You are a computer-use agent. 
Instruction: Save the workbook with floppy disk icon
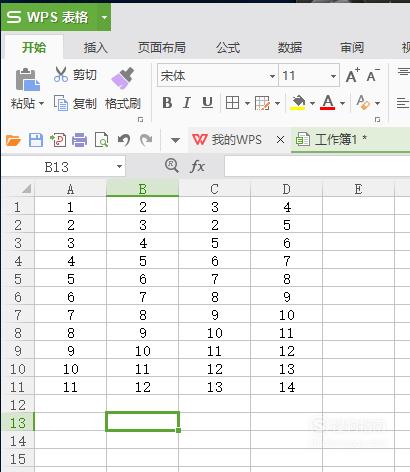tap(36, 140)
